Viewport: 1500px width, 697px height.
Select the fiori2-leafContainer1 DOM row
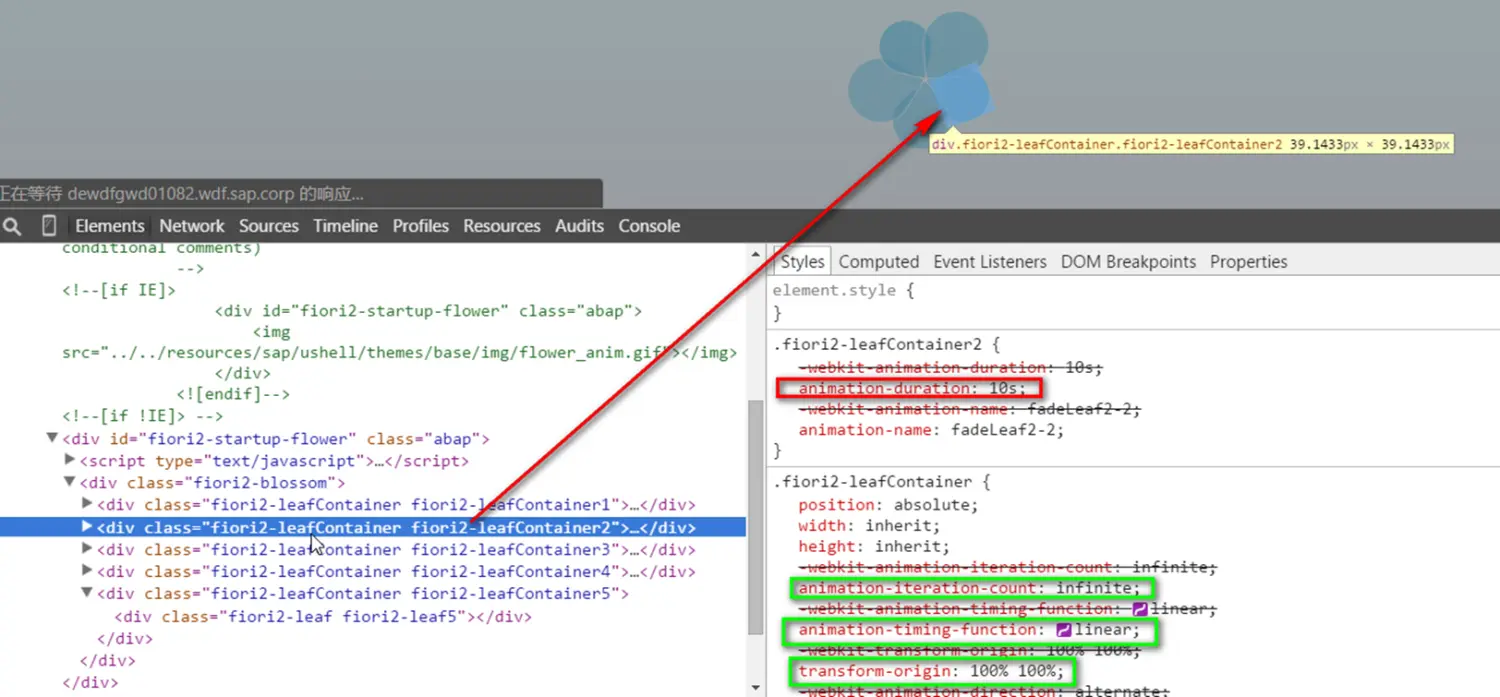395,505
